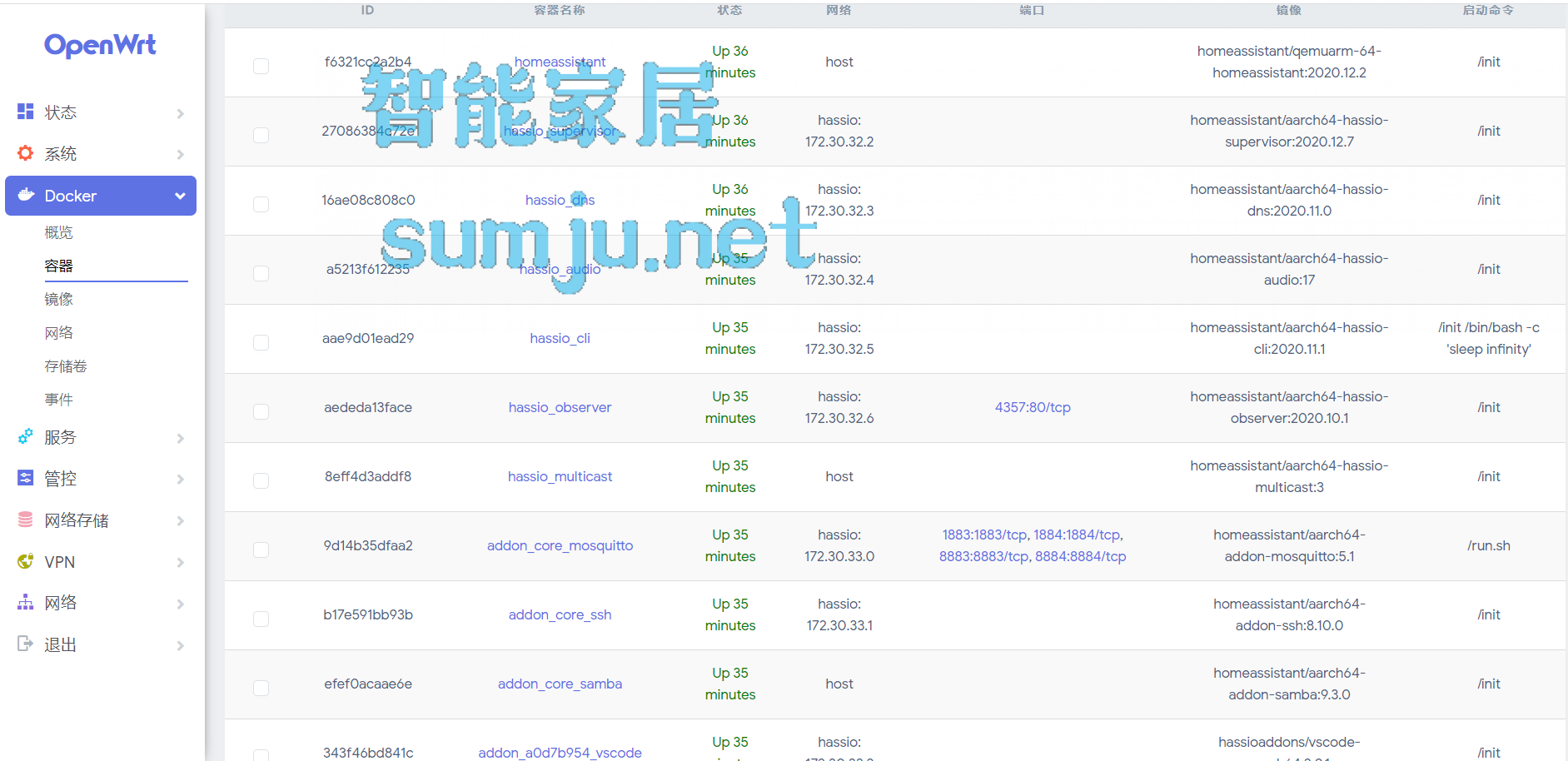Expand the 管控 menu chevron

180,479
